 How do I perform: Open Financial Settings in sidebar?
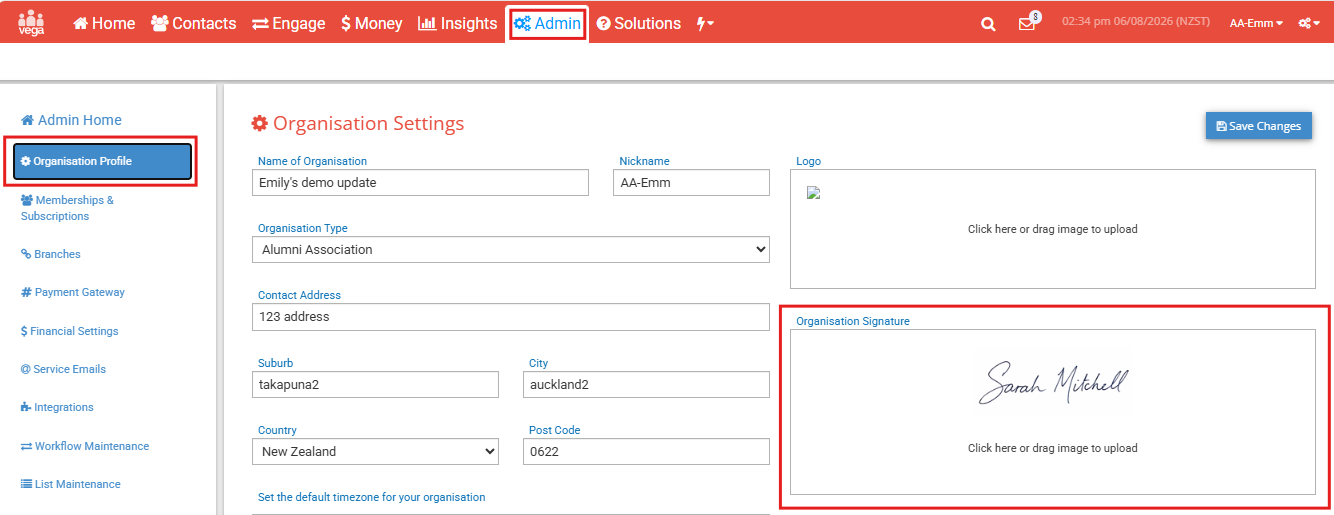pos(70,331)
